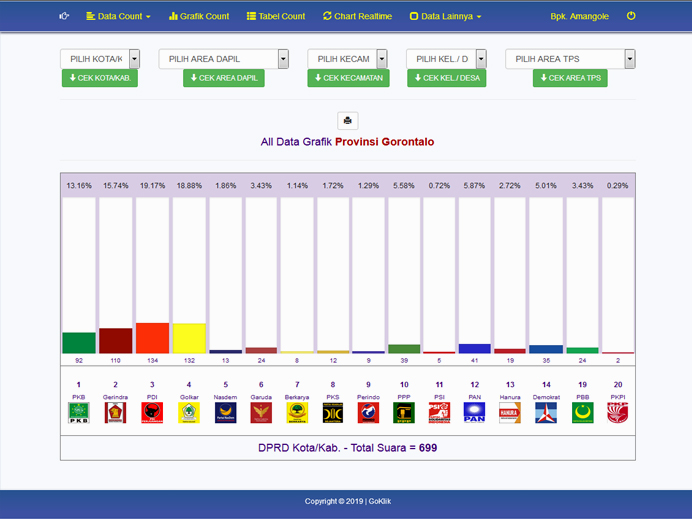Expand the PILIH AREA DAPIL dropdown
This screenshot has height=519, width=692.
click(x=223, y=59)
